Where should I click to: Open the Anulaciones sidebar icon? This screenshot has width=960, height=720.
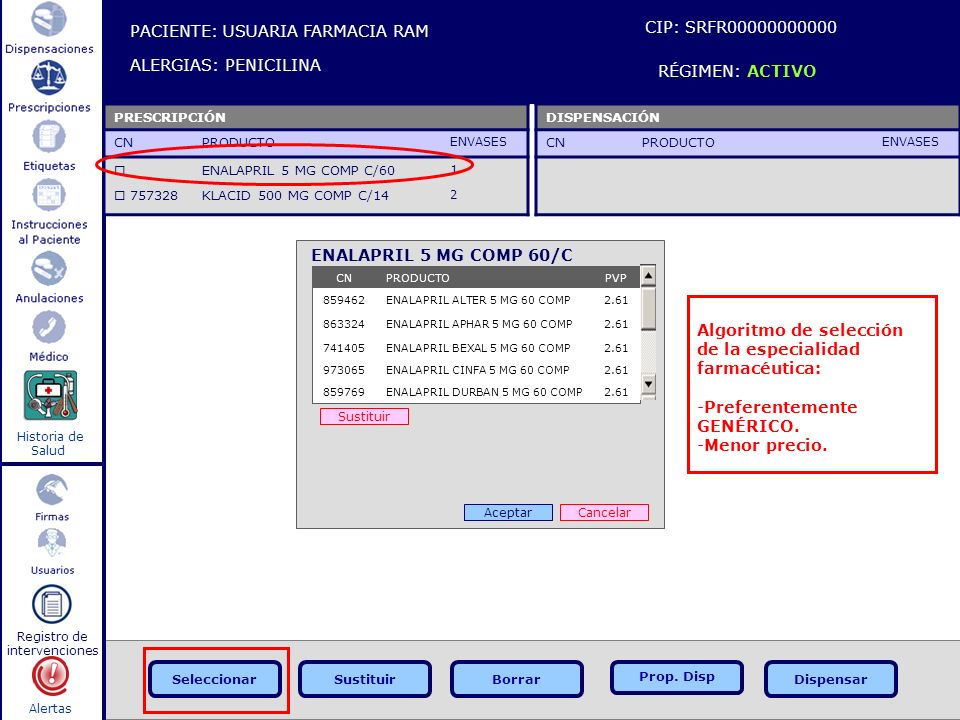pyautogui.click(x=49, y=269)
